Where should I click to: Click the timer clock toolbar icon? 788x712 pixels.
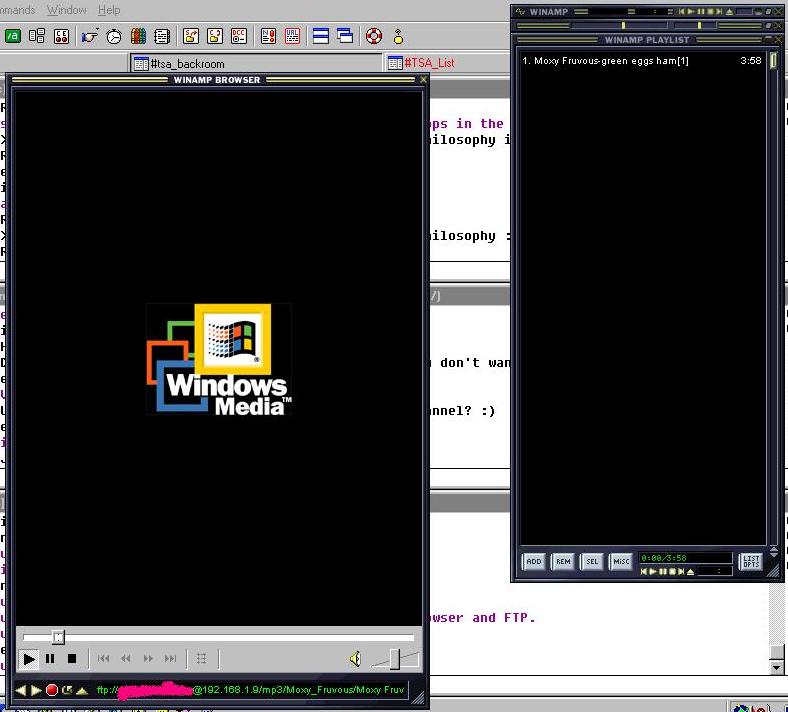[114, 36]
